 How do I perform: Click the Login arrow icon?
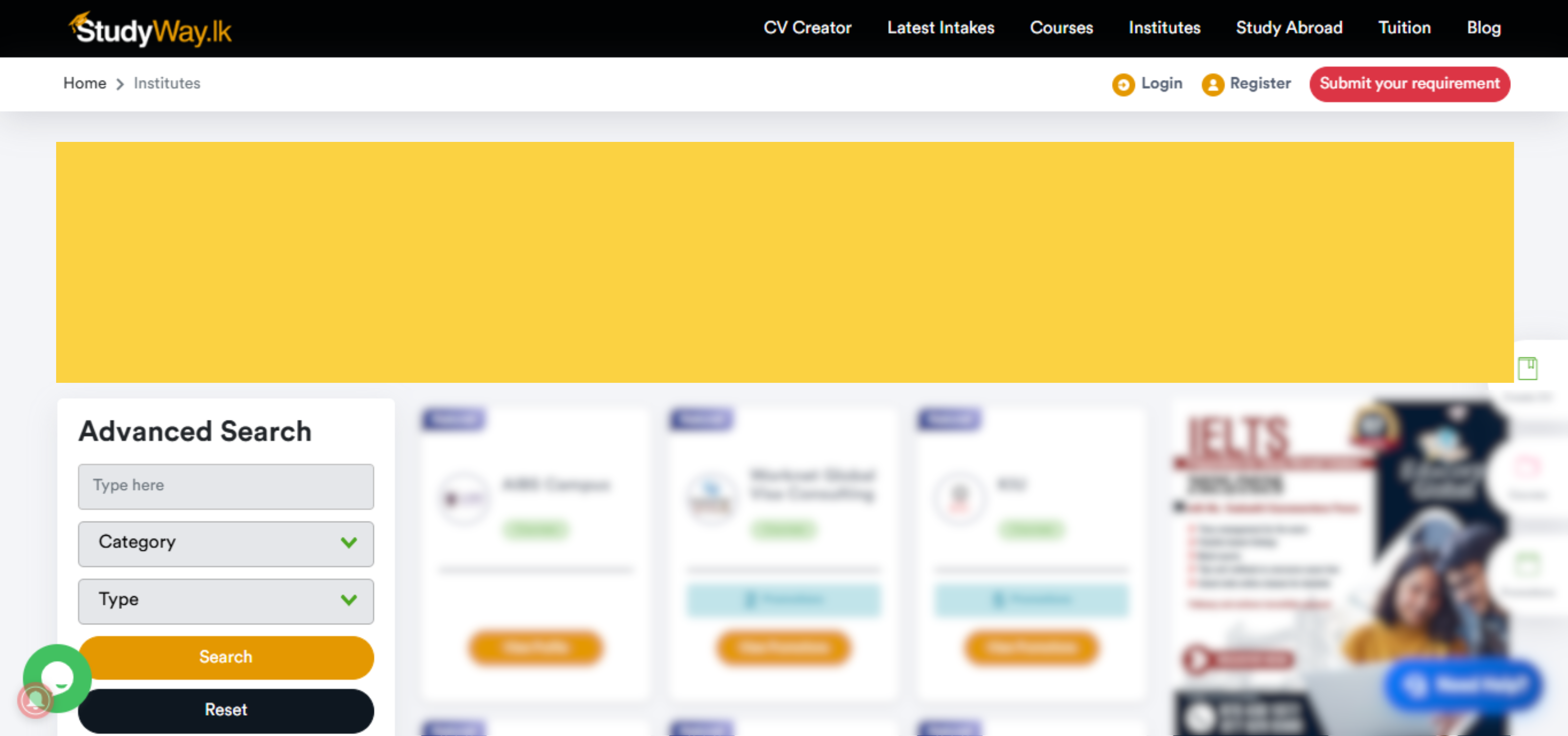[1123, 84]
